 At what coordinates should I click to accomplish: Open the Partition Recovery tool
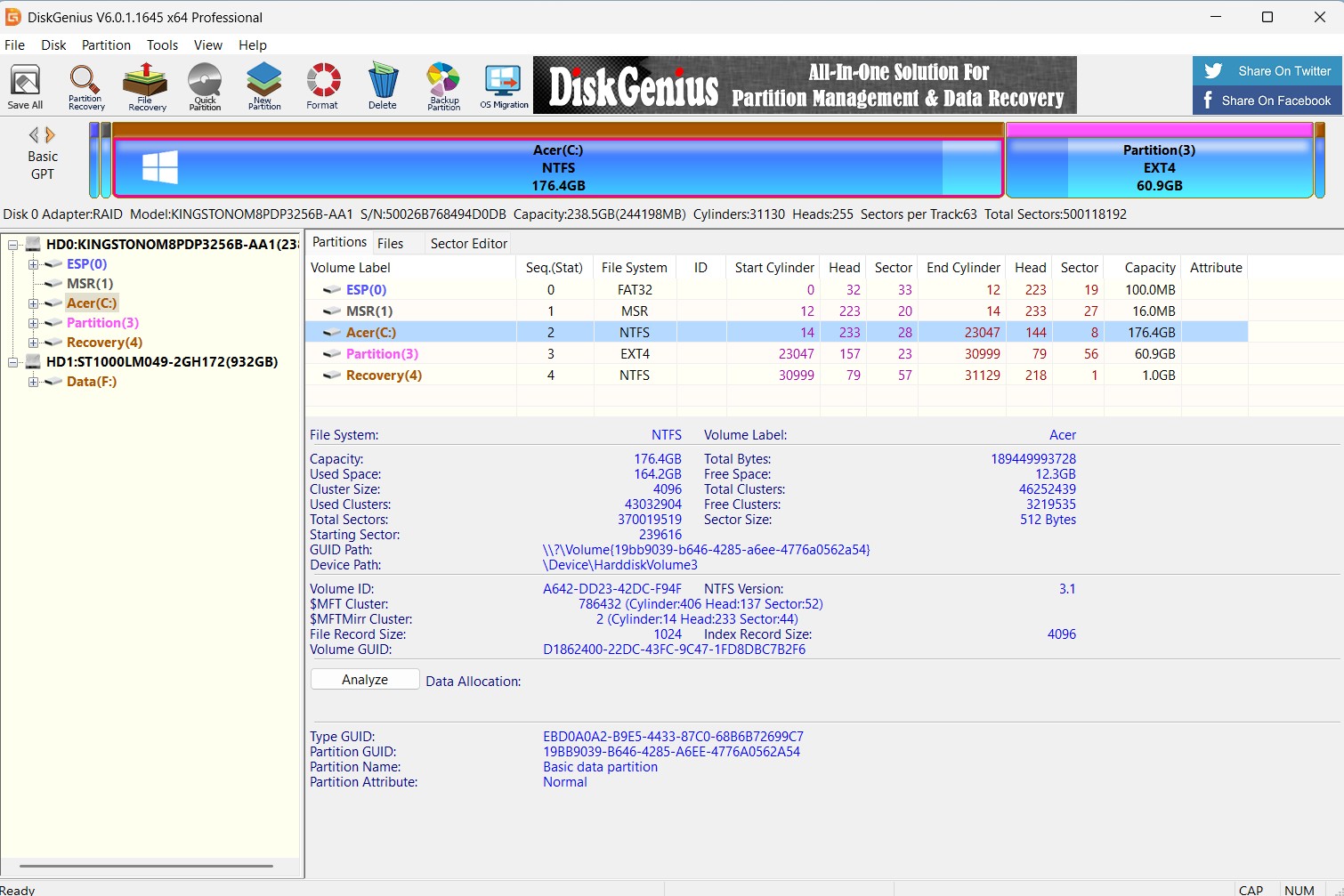85,86
